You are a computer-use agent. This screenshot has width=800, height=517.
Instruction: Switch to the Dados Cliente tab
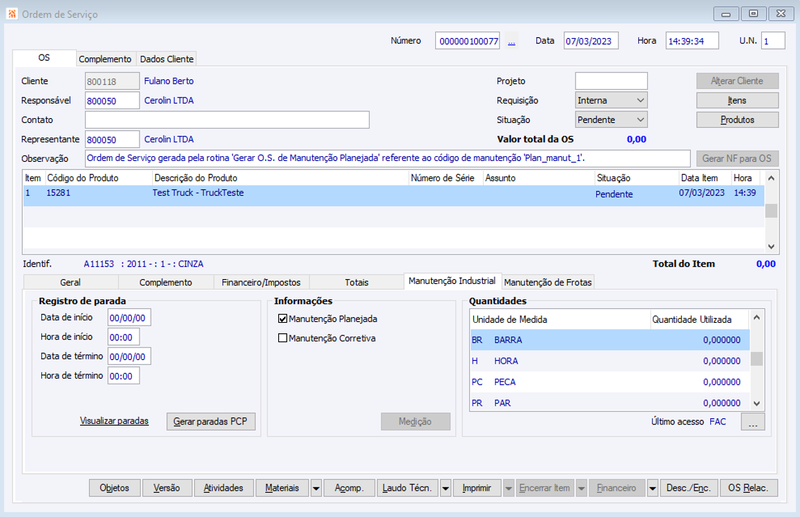tap(166, 59)
